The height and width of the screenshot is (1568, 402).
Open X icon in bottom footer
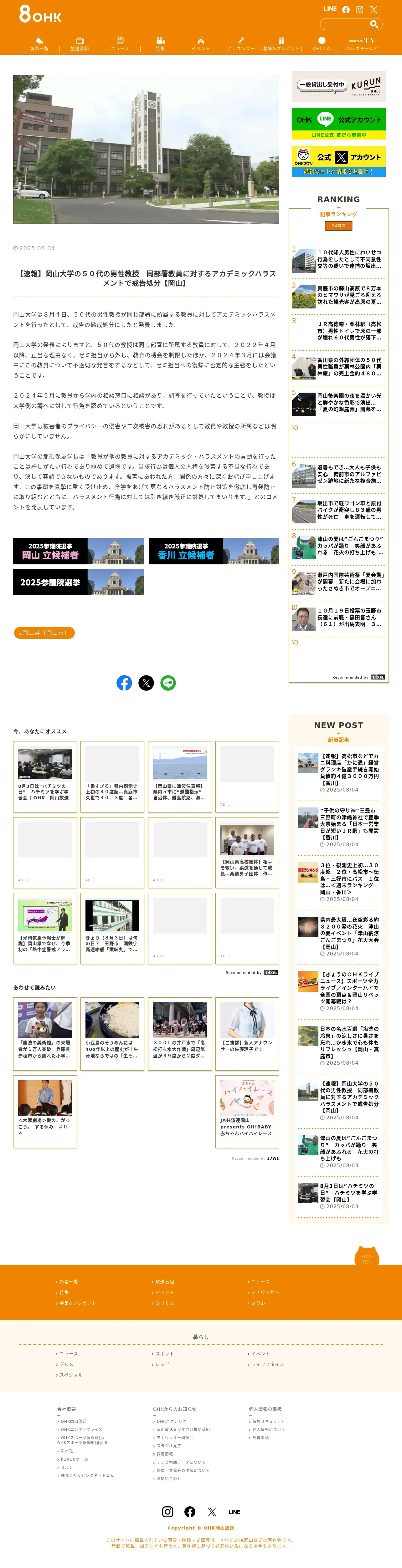coord(212,1512)
